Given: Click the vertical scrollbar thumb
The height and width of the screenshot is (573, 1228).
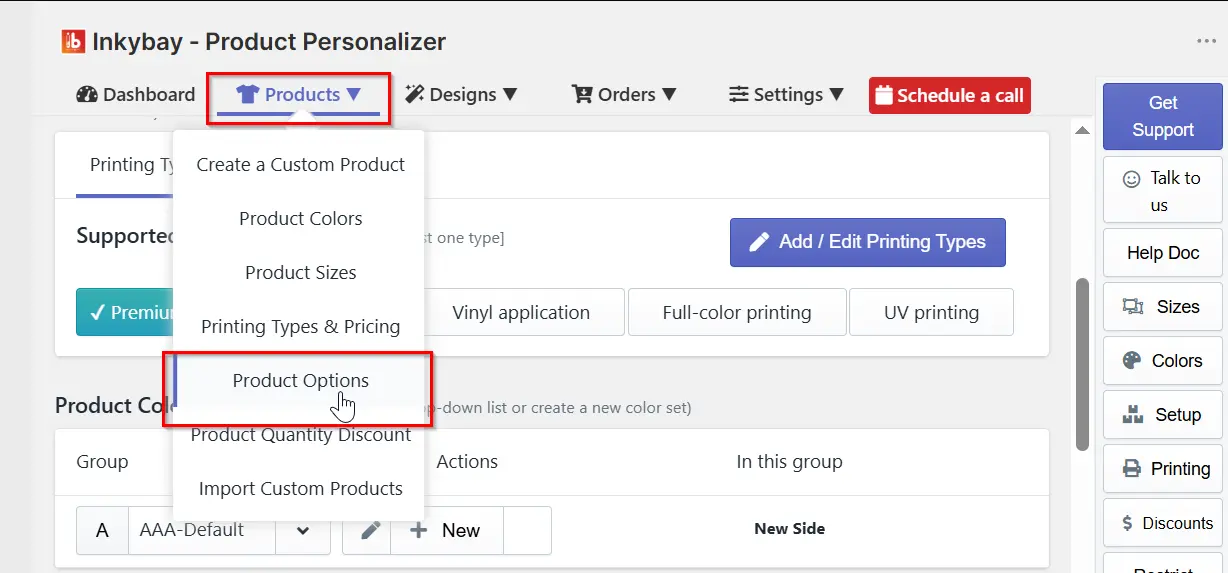Looking at the screenshot, I should click(1081, 365).
